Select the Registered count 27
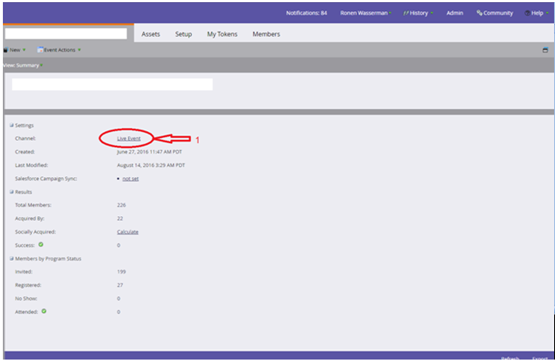This screenshot has height=360, width=557. [x=120, y=285]
